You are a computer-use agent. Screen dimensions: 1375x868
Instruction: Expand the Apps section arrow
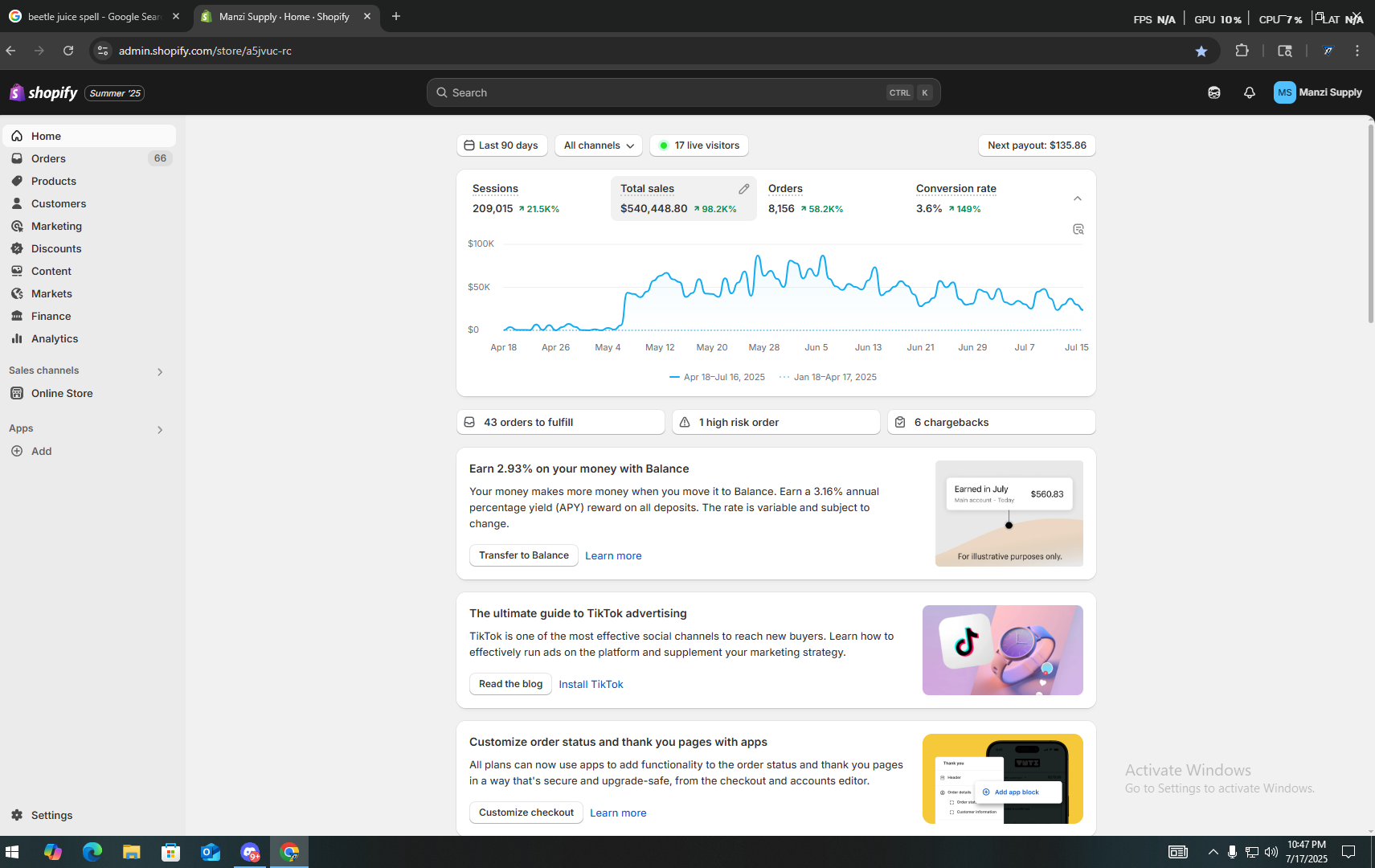pos(160,429)
